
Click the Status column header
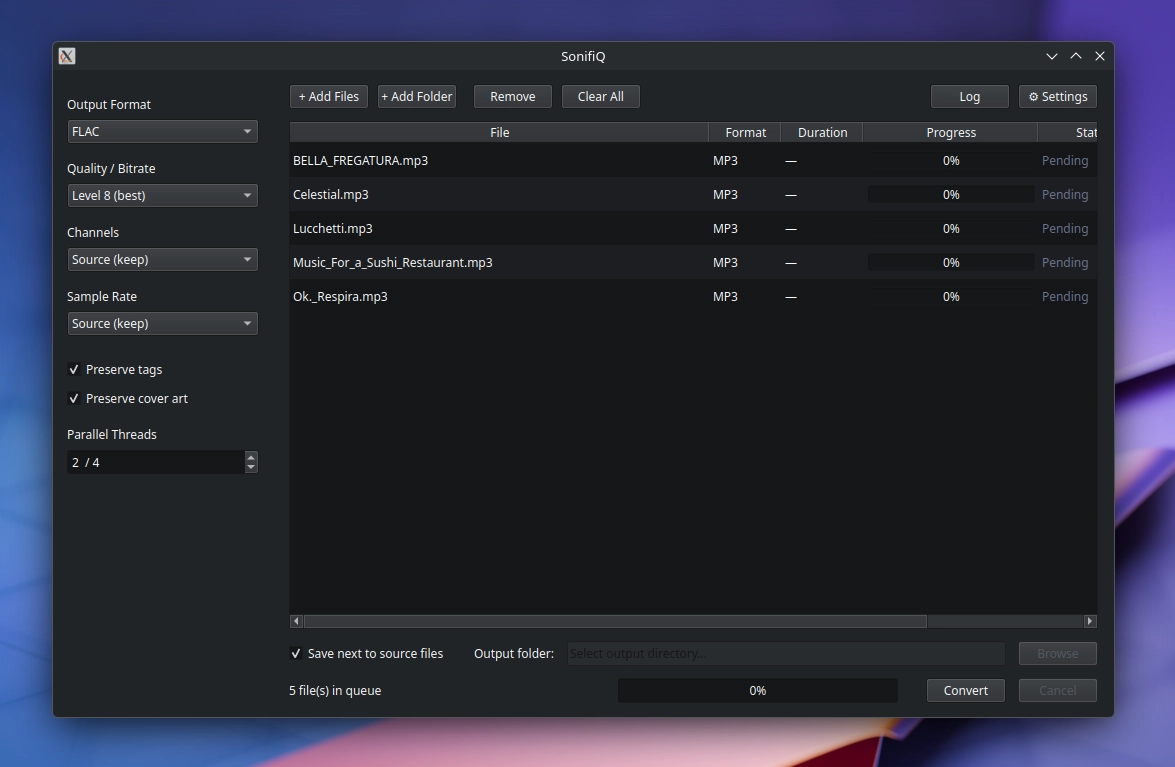click(x=1068, y=133)
